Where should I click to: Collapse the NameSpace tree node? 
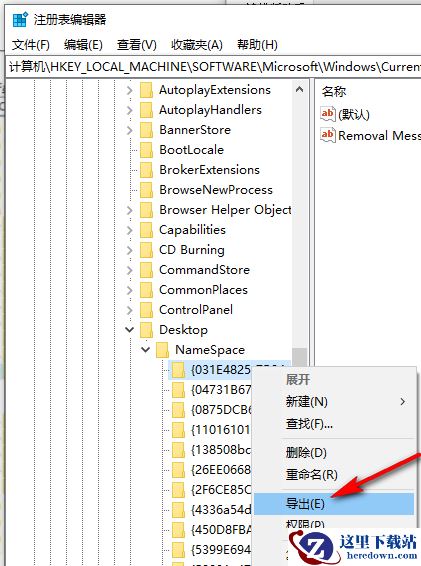pos(146,349)
